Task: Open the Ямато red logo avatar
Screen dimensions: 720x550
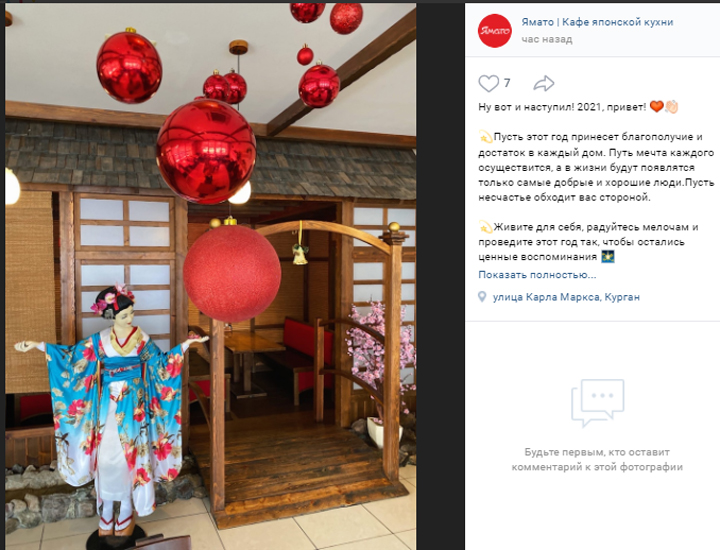Action: tap(495, 30)
